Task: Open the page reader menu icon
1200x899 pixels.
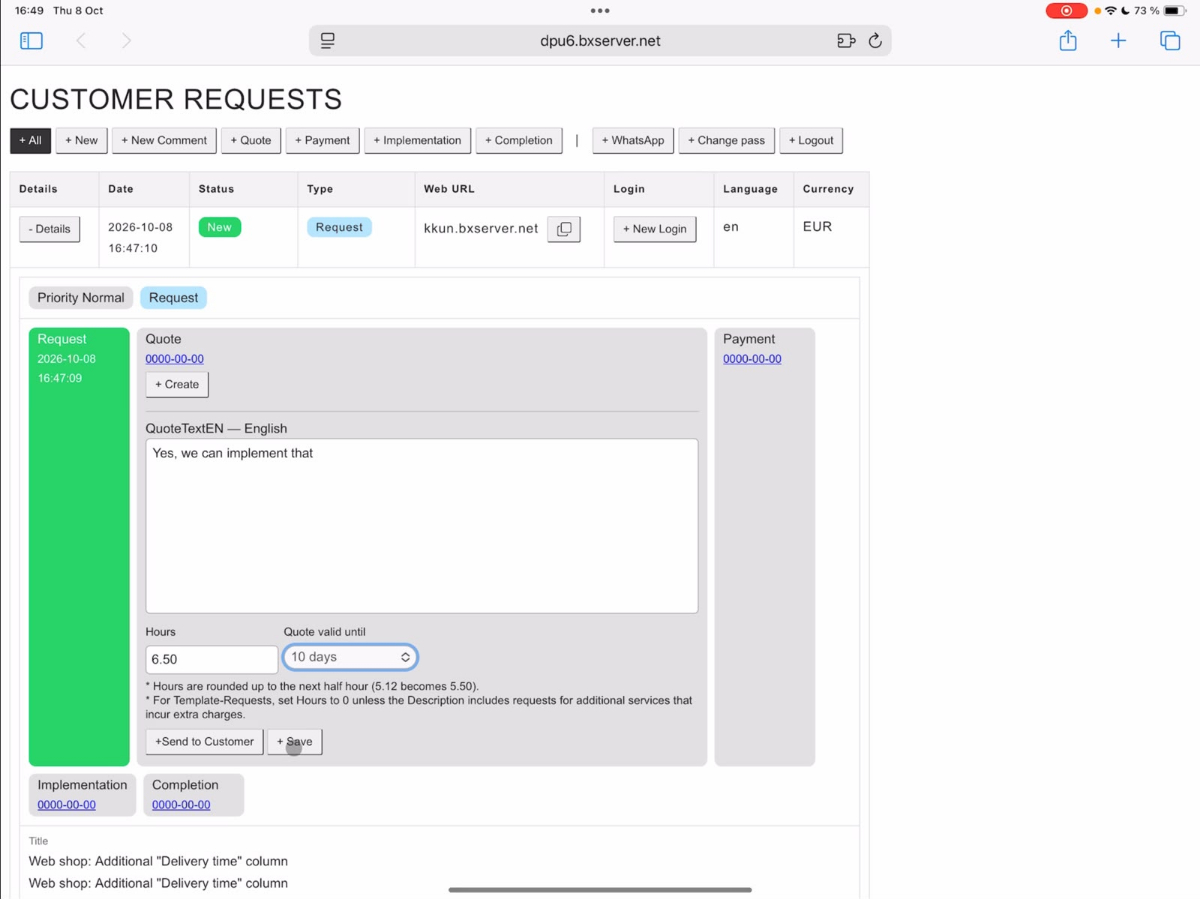Action: point(327,41)
